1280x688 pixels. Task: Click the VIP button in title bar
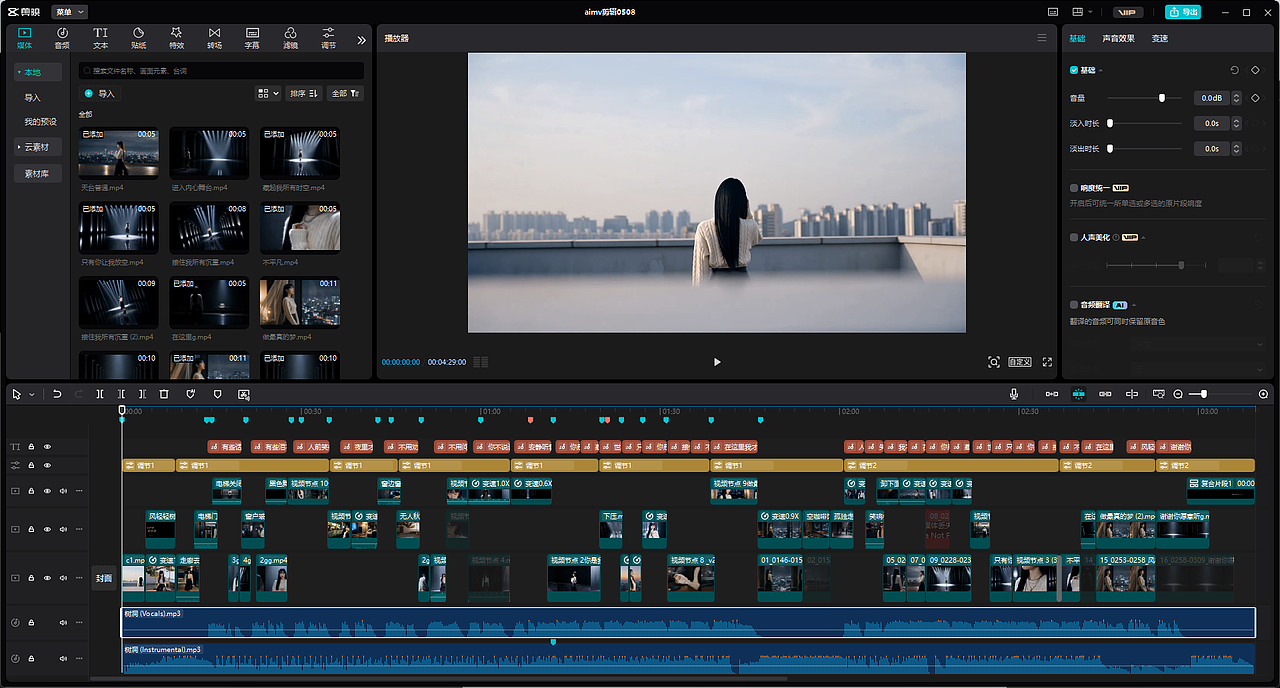click(x=1128, y=12)
